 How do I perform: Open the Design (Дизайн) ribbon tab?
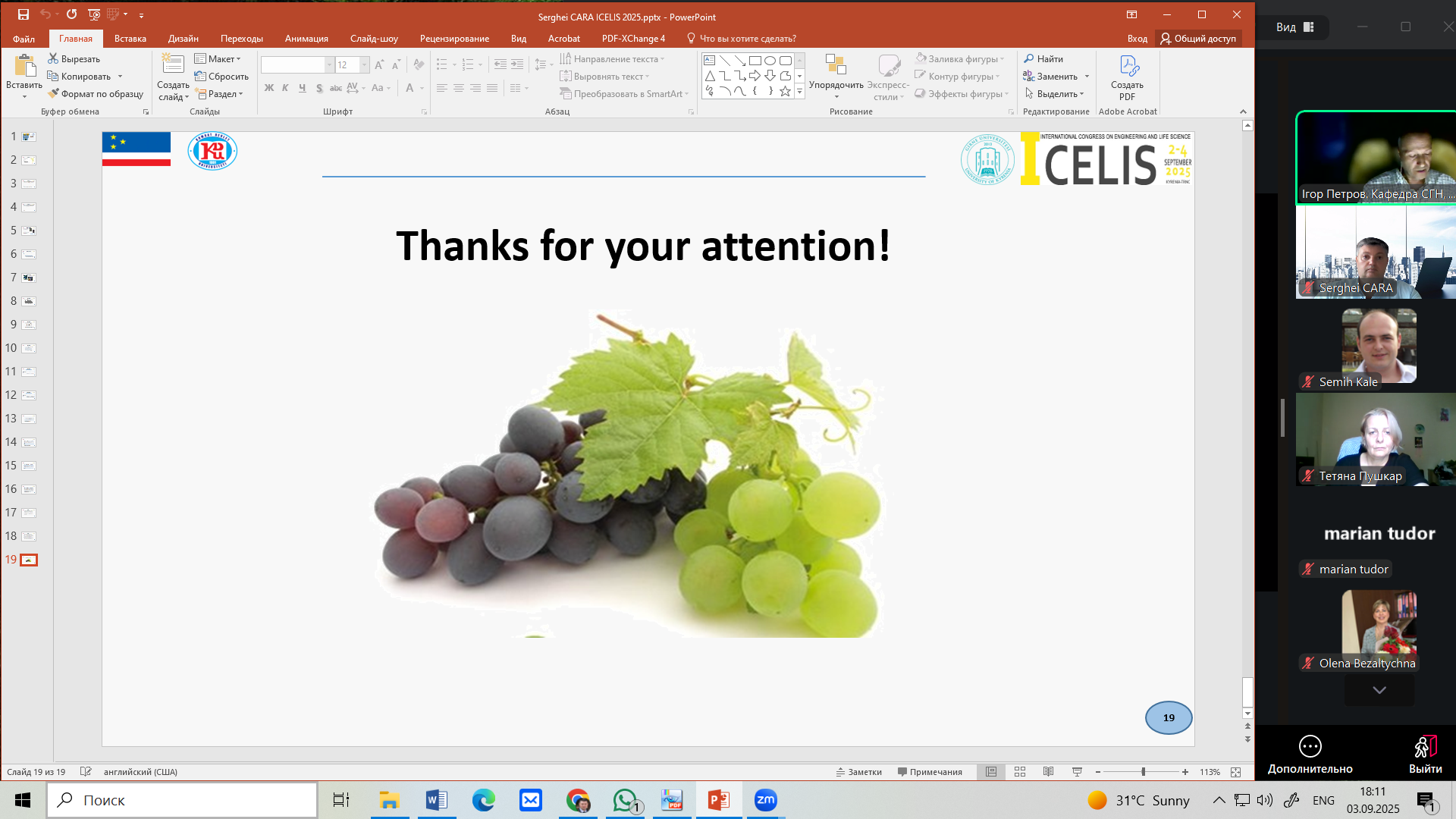[183, 39]
